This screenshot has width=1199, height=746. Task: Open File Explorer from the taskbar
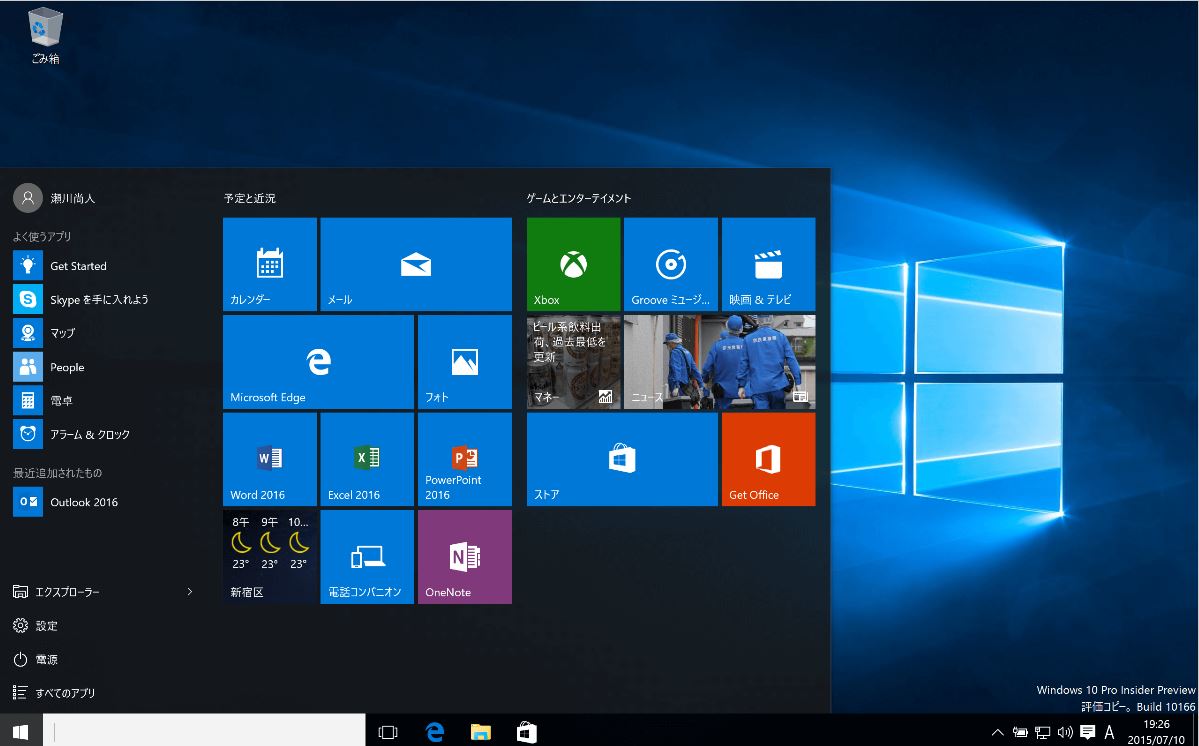[x=480, y=732]
